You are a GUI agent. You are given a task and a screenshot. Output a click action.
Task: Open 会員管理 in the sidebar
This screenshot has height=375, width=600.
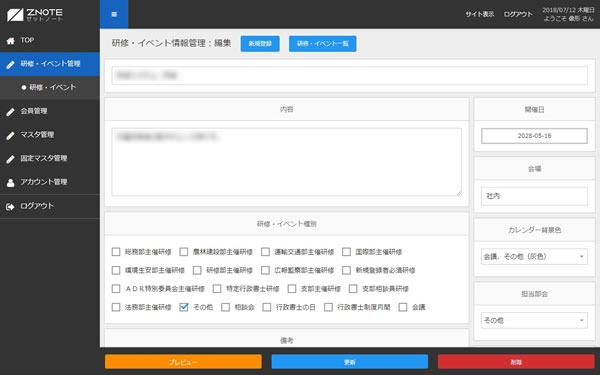click(x=50, y=111)
